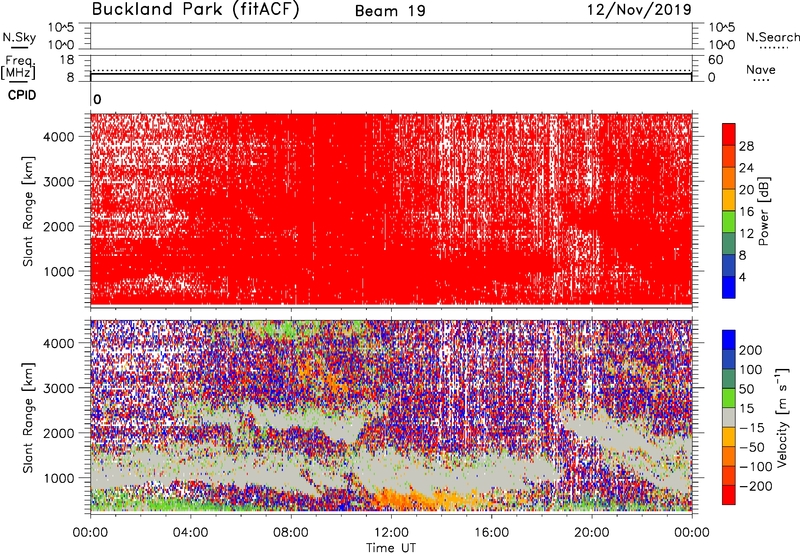
Task: Pick the red bottom velocity colorbar segment
Action: (x=729, y=495)
